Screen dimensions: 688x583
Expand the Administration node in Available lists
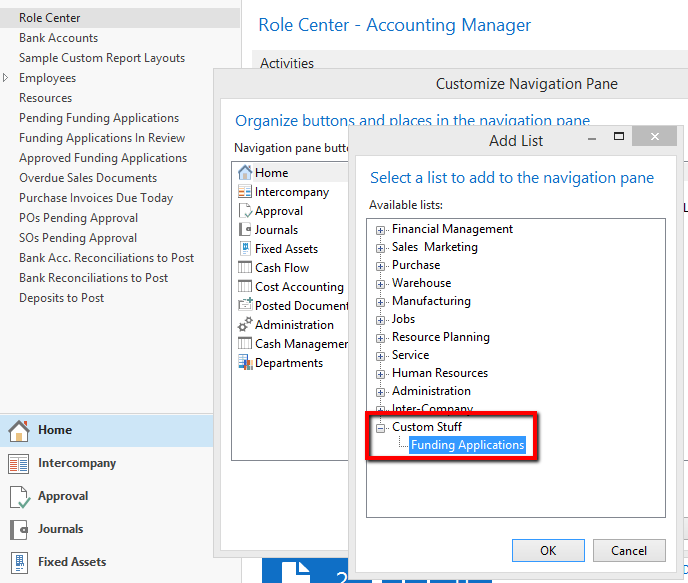pos(380,392)
